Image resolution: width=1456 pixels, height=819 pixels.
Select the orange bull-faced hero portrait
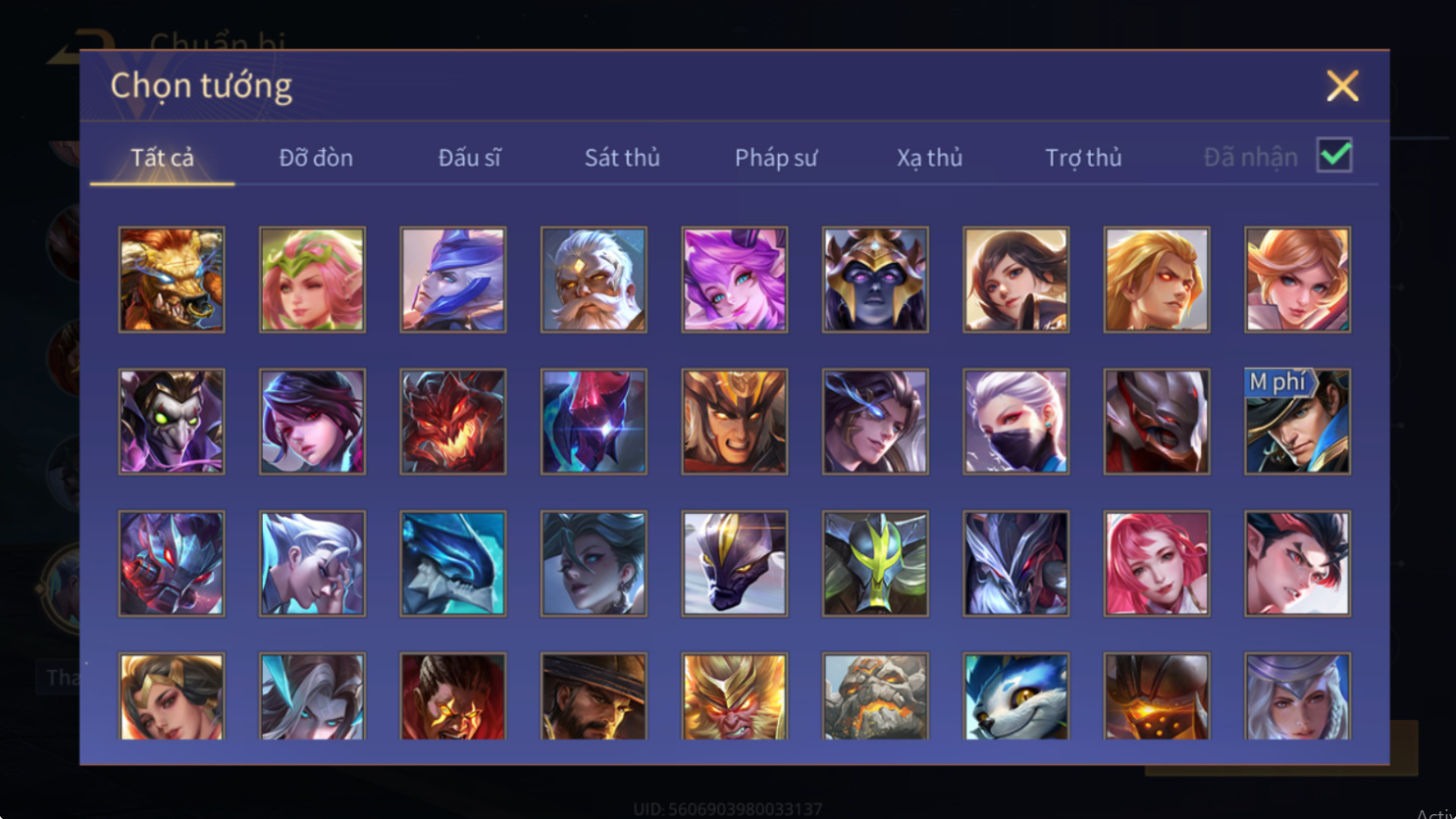pos(172,280)
